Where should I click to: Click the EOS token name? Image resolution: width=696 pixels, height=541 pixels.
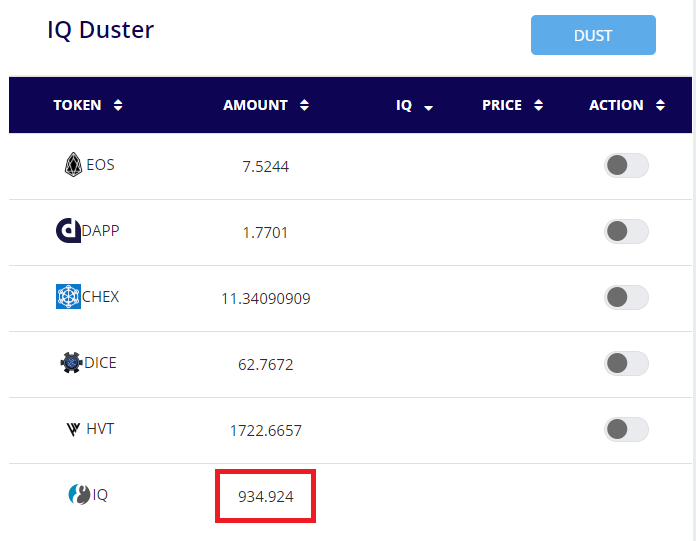coord(100,165)
